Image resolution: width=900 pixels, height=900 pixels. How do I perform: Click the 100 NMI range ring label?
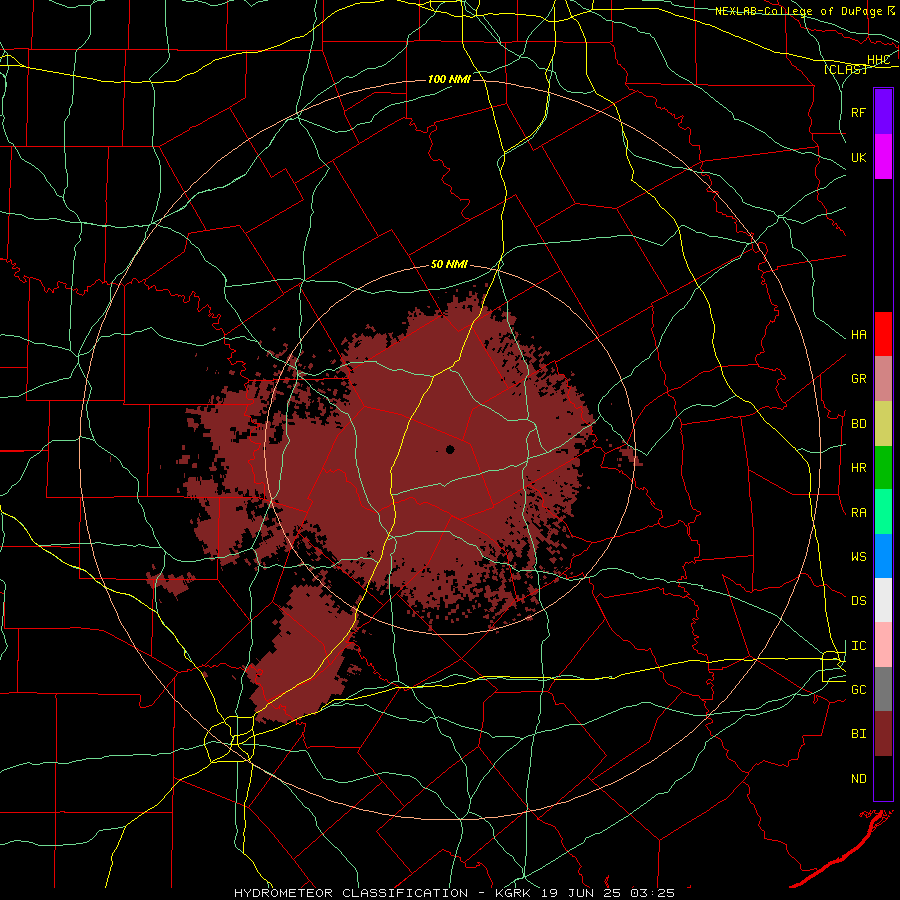click(449, 79)
